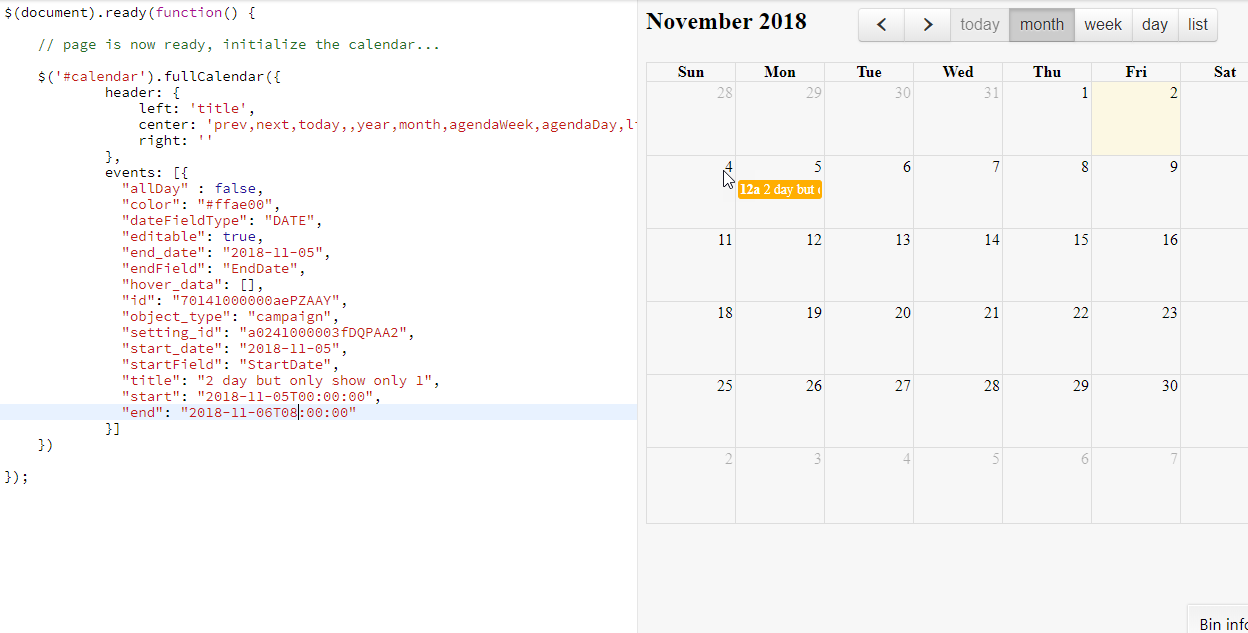Screen dimensions: 1248x633
Task: Click the November 16 calendar cell
Action: click(1135, 265)
